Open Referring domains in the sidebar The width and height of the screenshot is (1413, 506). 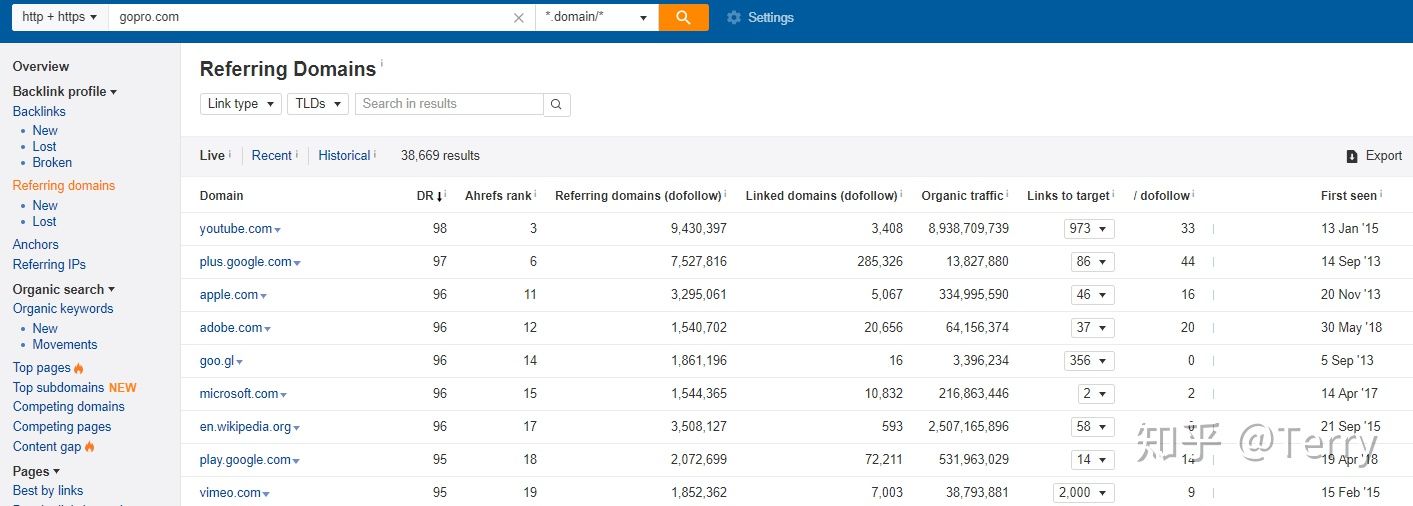(x=64, y=186)
